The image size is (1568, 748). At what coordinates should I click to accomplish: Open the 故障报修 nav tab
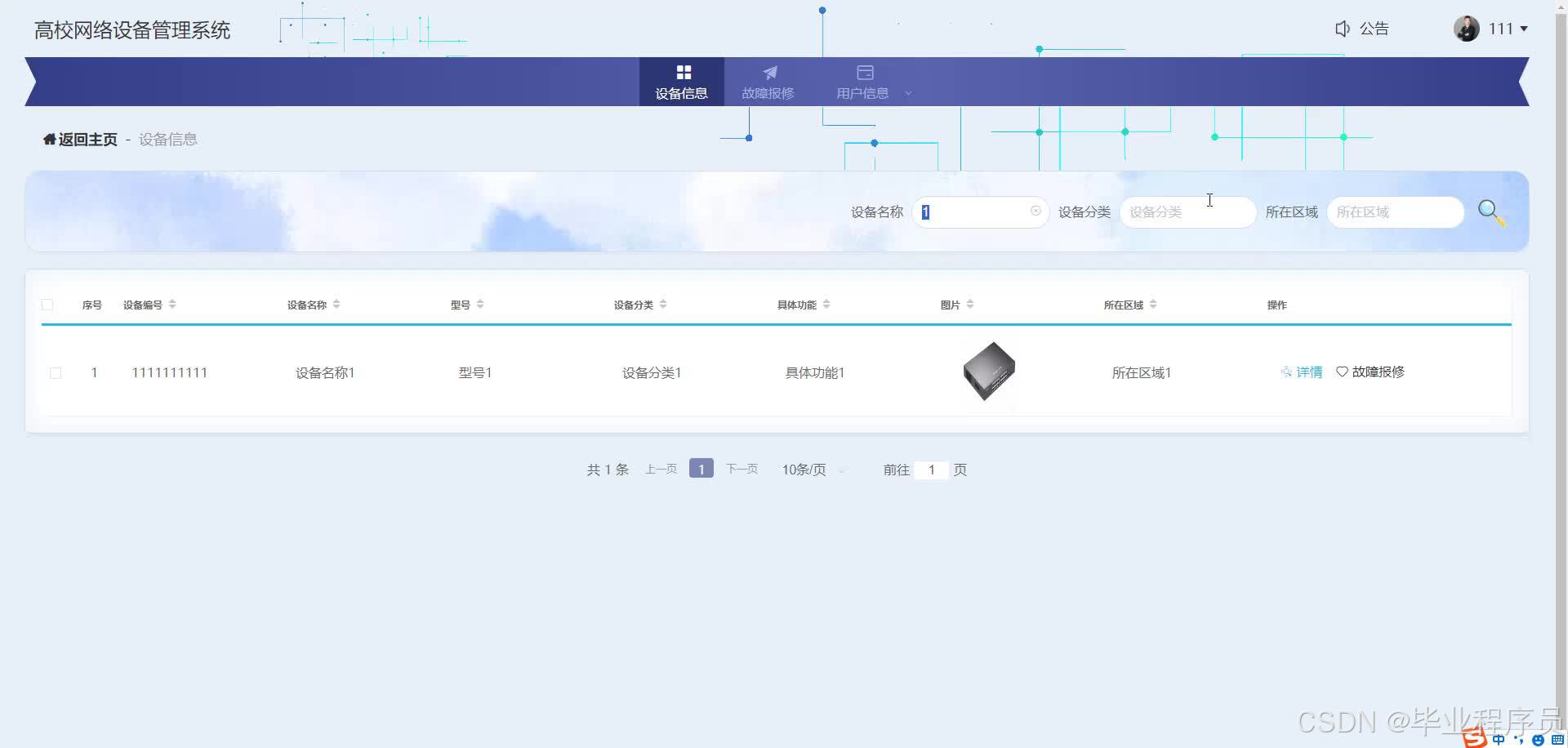tap(768, 82)
